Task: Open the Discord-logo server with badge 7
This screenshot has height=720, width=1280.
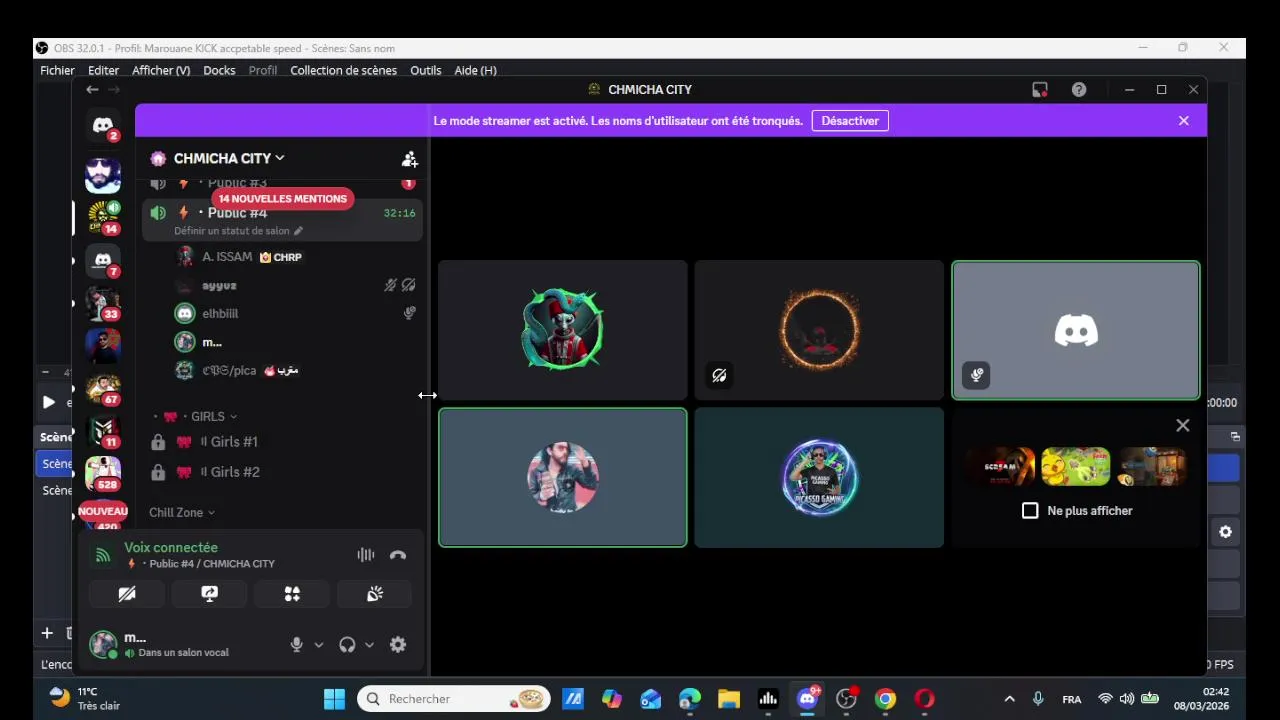Action: [x=103, y=261]
